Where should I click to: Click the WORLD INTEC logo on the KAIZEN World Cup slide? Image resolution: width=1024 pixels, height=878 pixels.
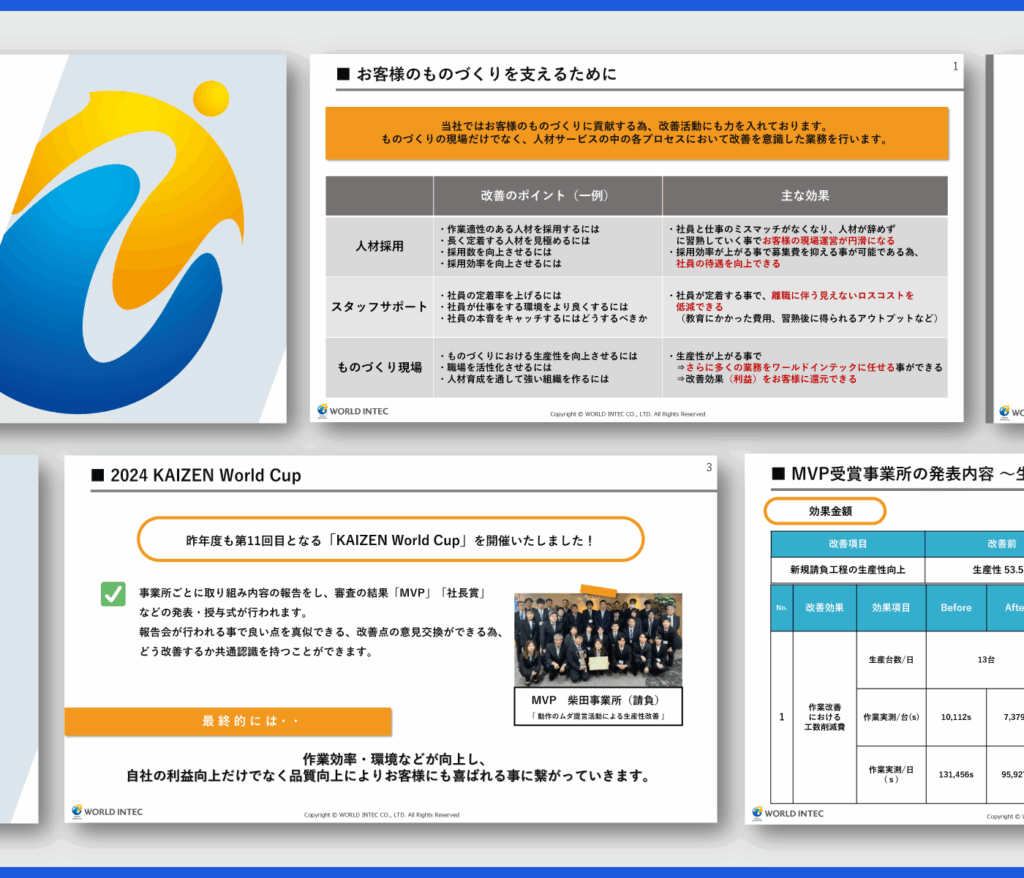pos(107,811)
